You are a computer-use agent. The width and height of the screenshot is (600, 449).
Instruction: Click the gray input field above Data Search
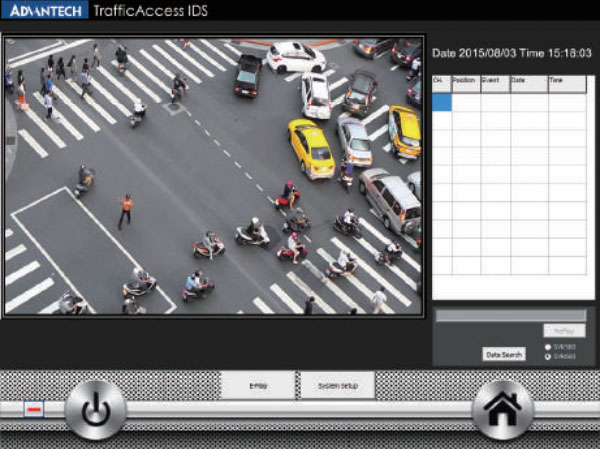[x=511, y=316]
